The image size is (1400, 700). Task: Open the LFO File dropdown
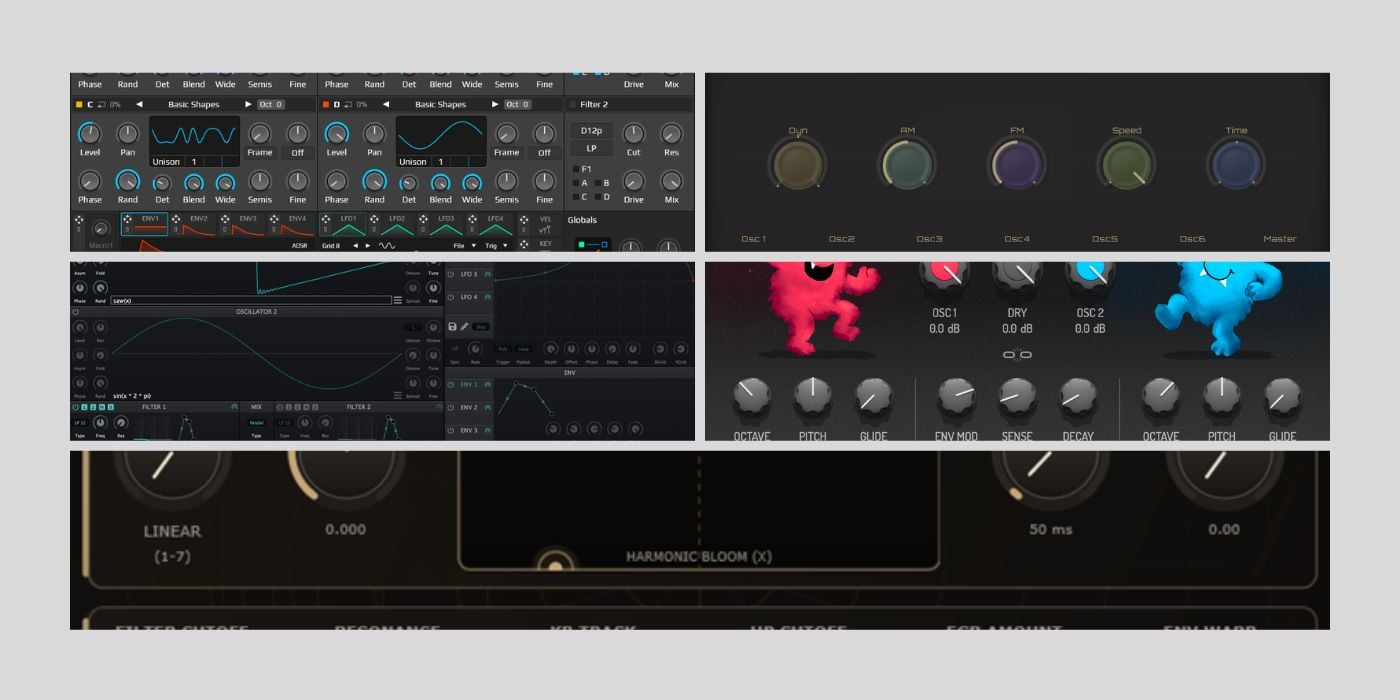coord(464,245)
